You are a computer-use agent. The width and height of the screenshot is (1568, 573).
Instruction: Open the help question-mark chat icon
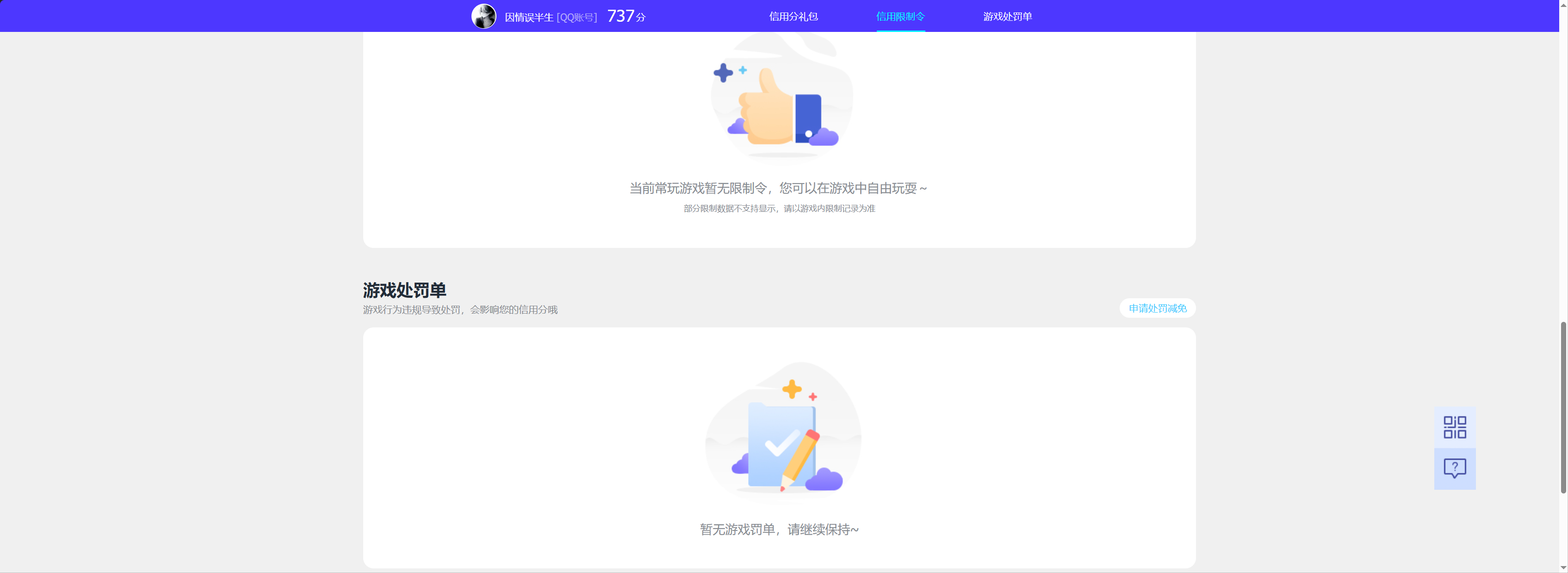pos(1455,468)
